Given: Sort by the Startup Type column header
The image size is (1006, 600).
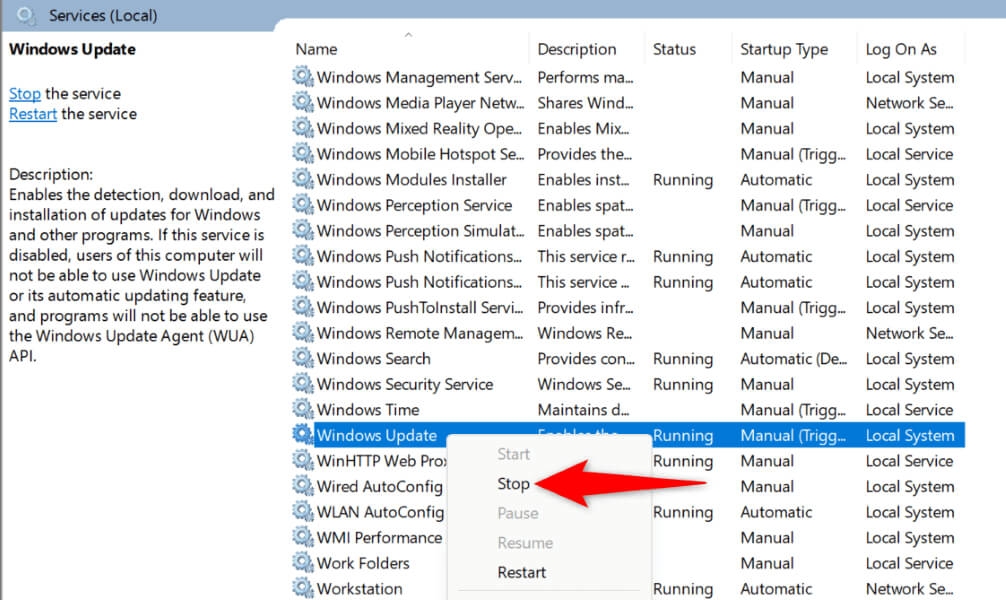Looking at the screenshot, I should [x=784, y=49].
